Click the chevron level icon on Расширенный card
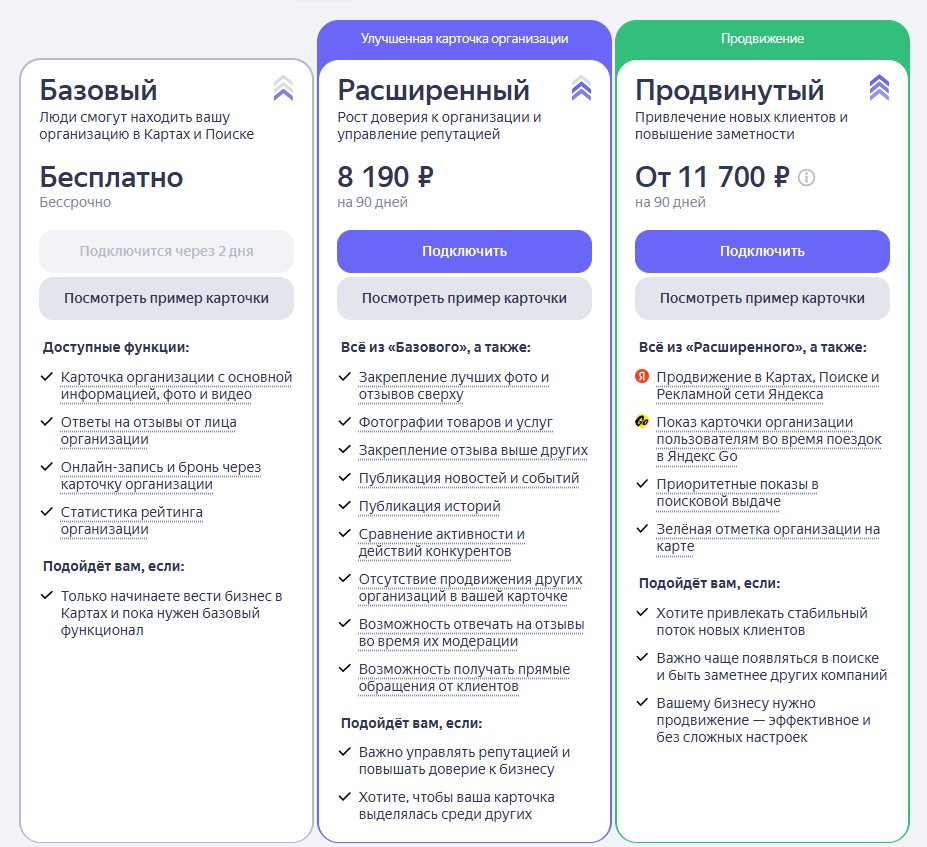 (x=582, y=88)
